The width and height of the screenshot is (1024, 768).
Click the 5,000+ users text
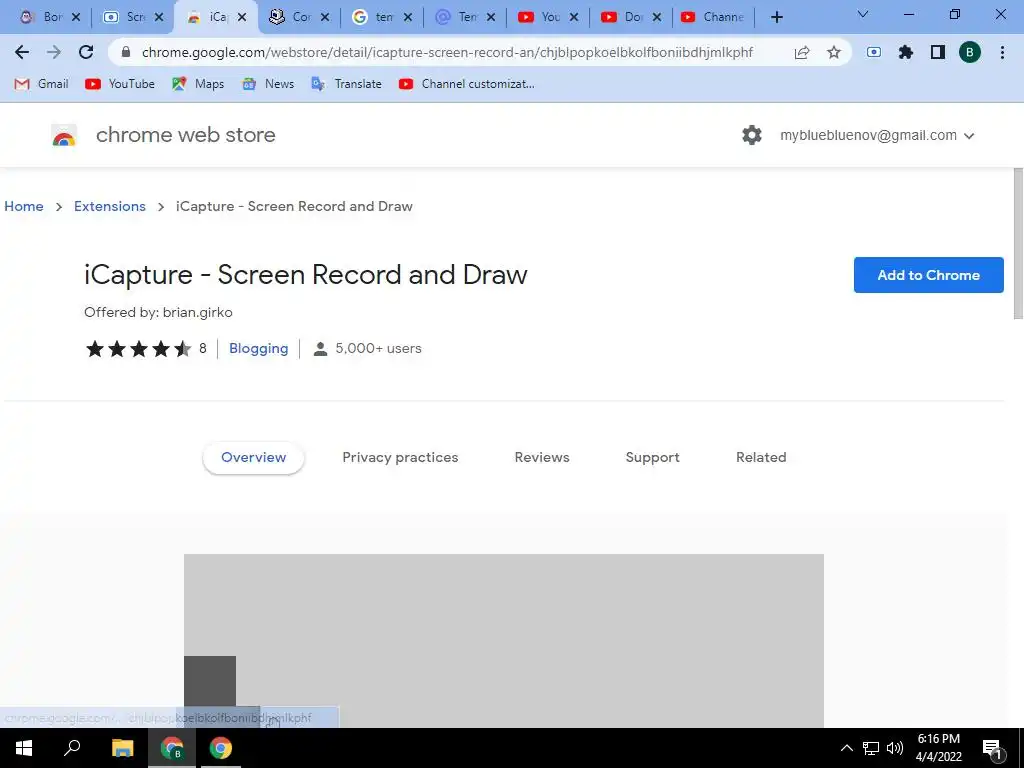[378, 349]
